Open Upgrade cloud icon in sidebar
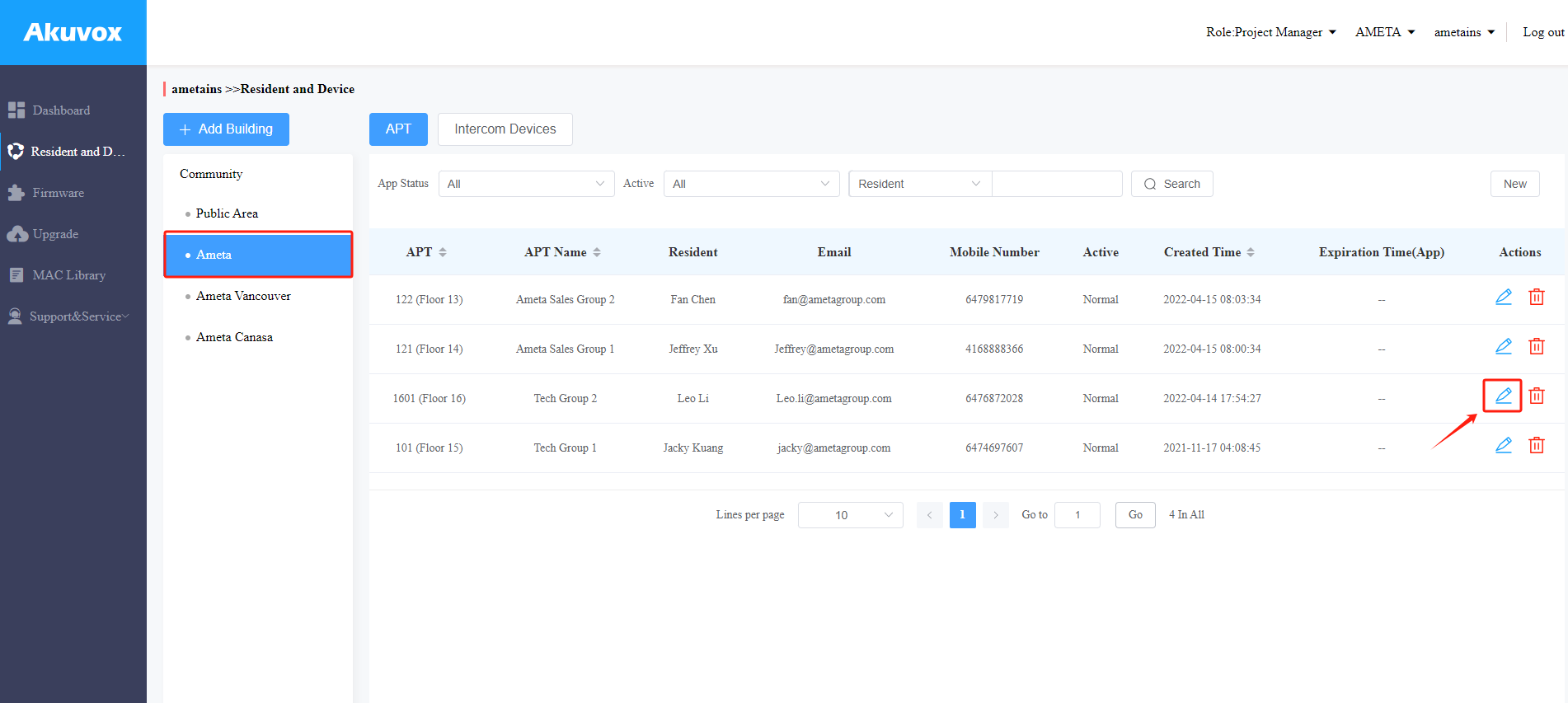Image resolution: width=1568 pixels, height=703 pixels. (17, 234)
